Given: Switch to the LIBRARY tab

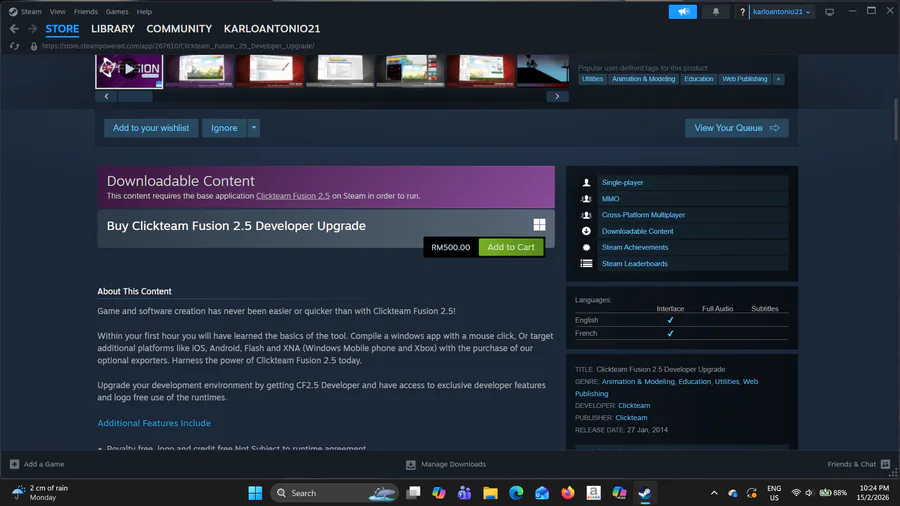Looking at the screenshot, I should pyautogui.click(x=112, y=29).
